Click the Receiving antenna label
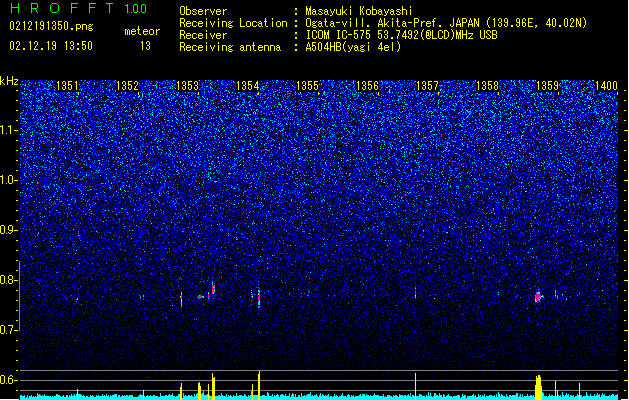The image size is (629, 400). (x=230, y=47)
